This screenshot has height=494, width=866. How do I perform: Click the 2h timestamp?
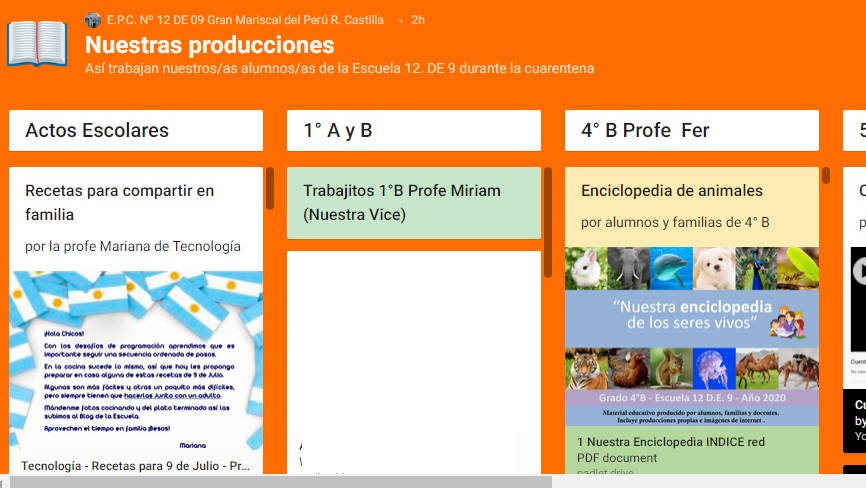click(418, 20)
